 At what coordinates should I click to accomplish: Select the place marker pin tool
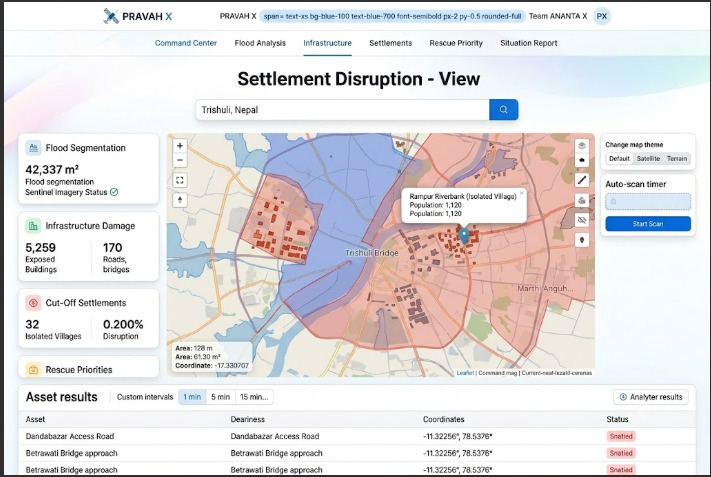tap(582, 240)
